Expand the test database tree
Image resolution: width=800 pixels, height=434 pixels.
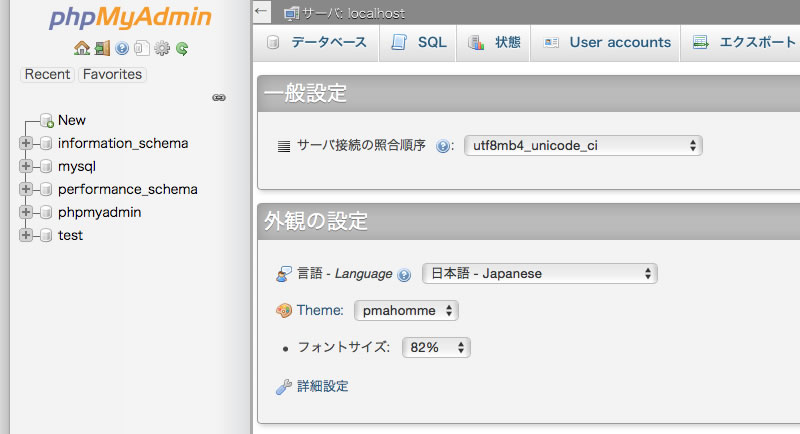pyautogui.click(x=26, y=235)
